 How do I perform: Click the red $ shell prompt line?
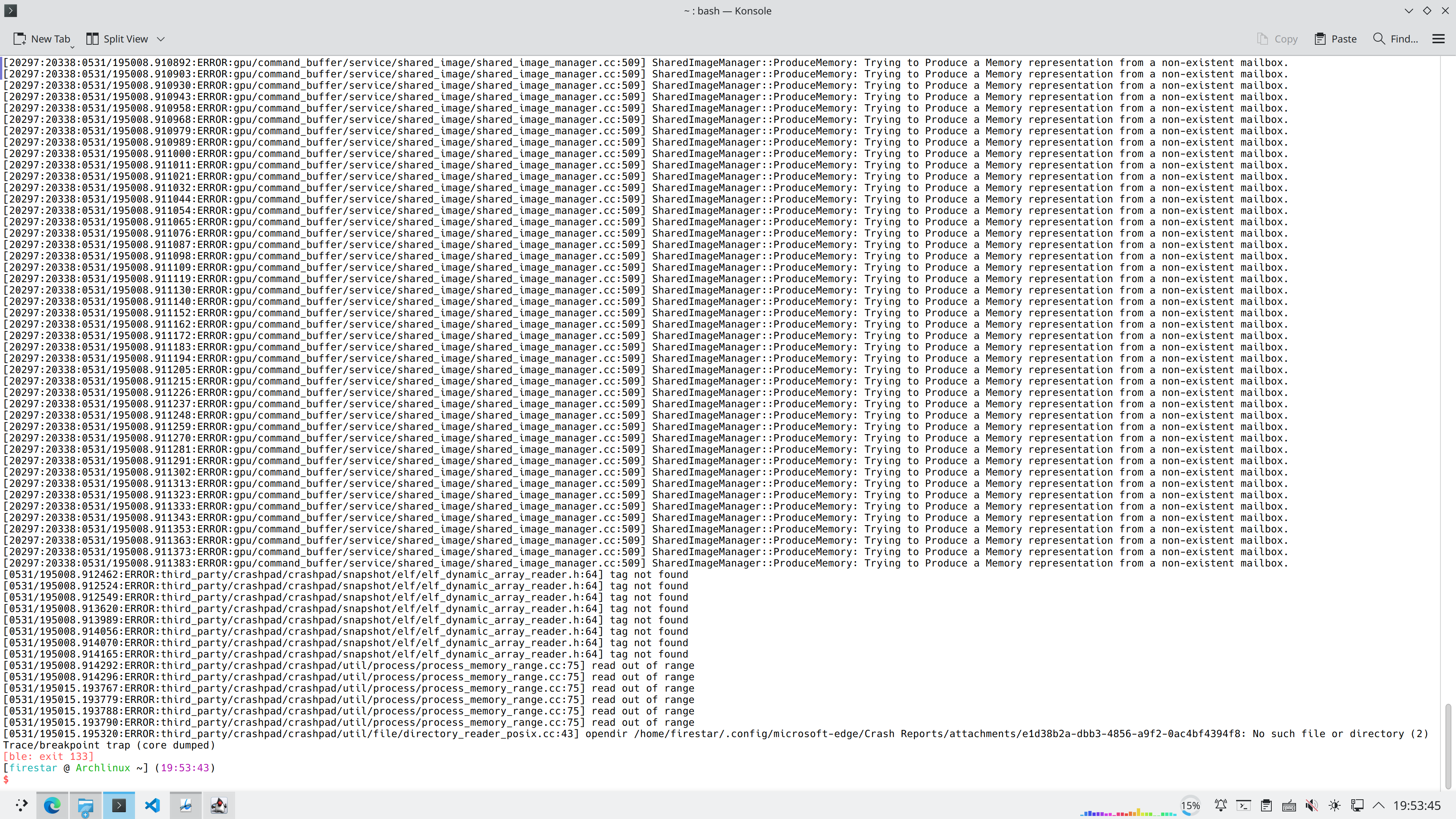pos(6,780)
